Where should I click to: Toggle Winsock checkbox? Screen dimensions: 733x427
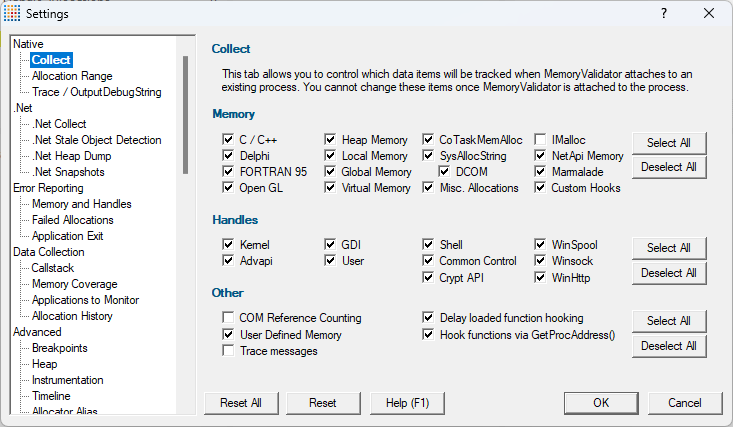[540, 261]
